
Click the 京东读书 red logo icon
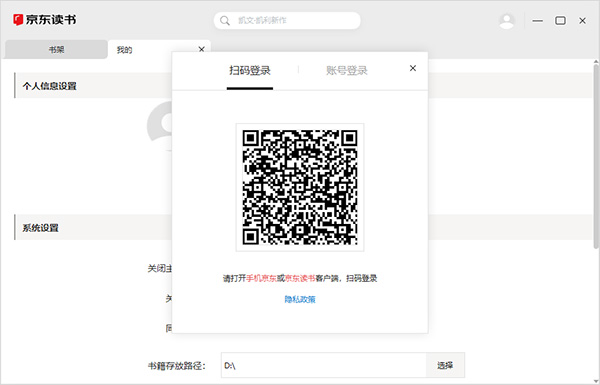coord(18,20)
